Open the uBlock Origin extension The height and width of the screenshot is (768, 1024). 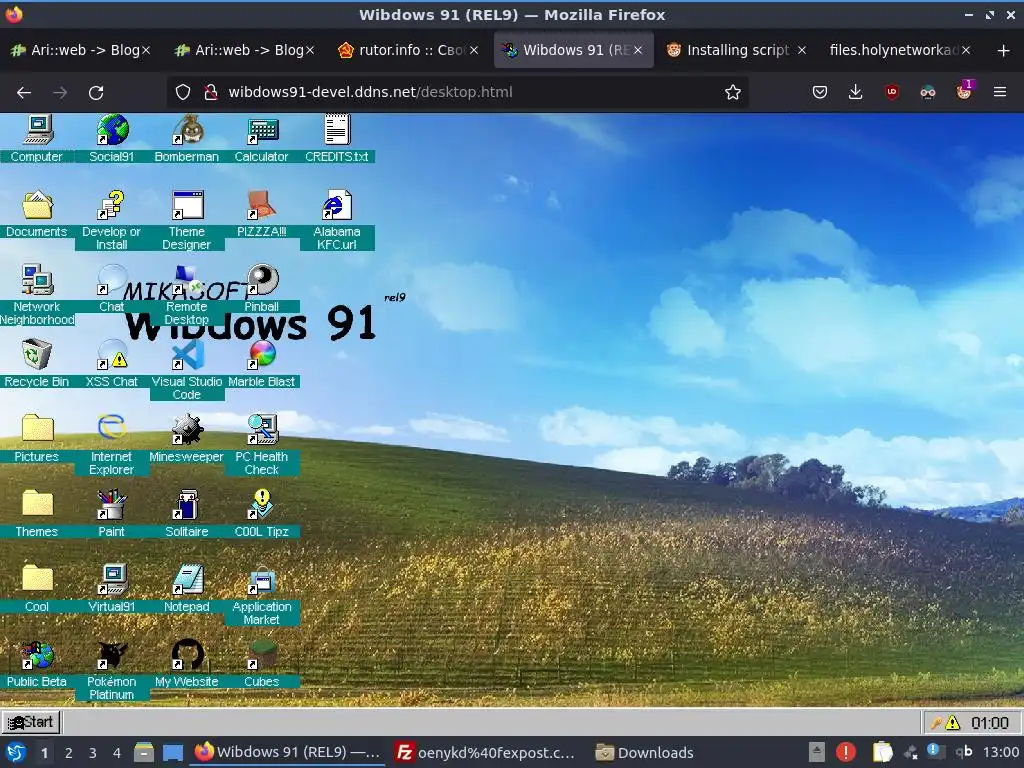(x=891, y=92)
